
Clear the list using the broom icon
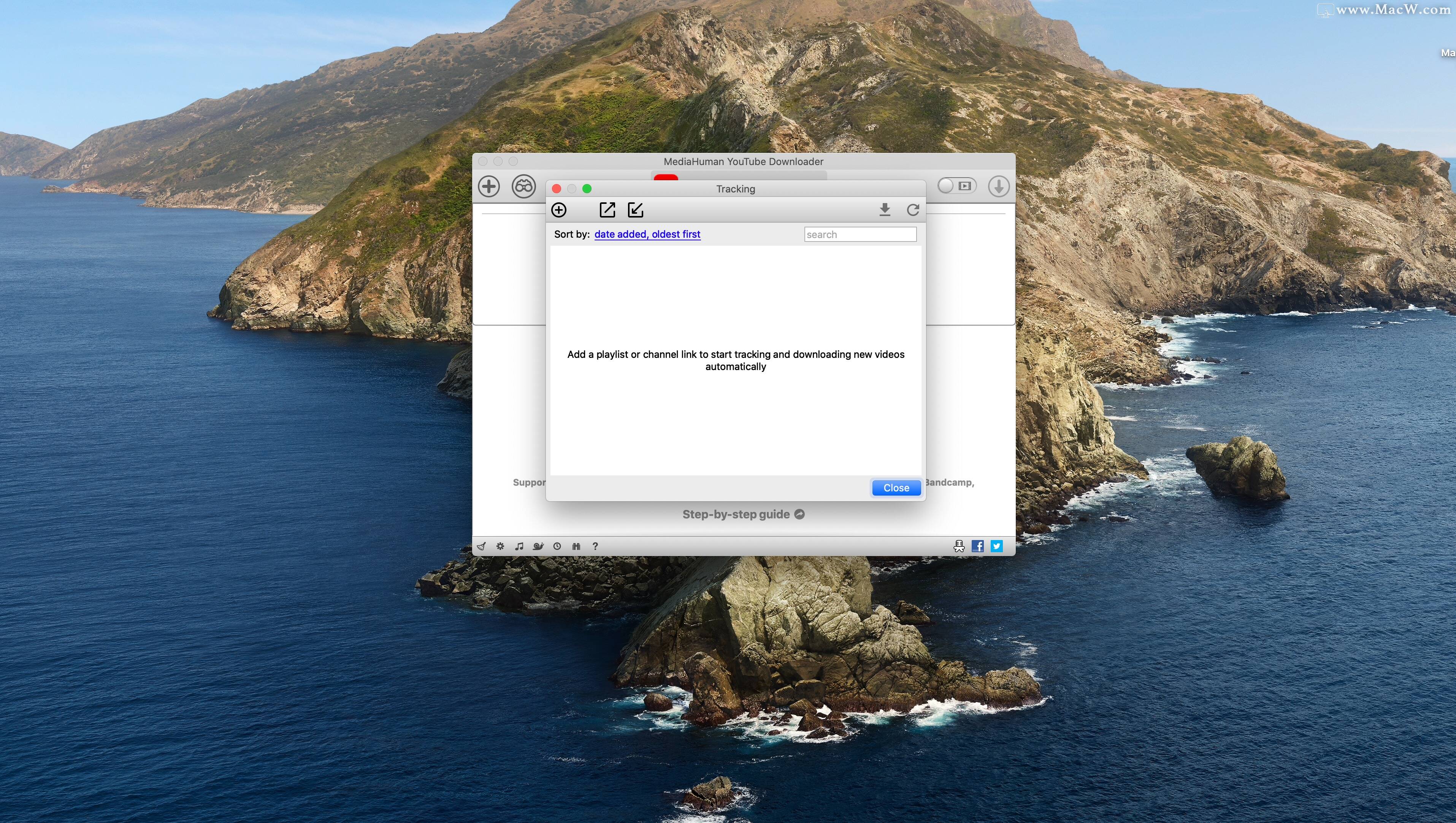[481, 547]
